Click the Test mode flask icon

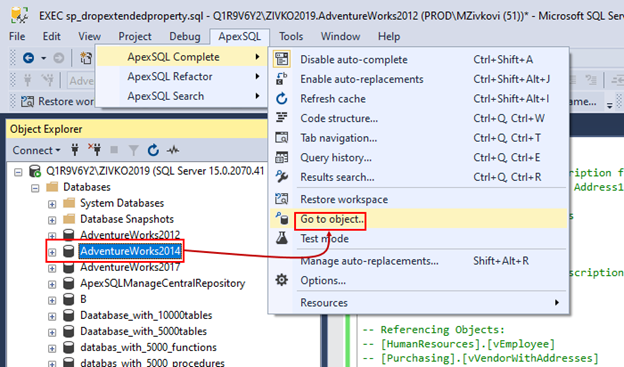282,238
